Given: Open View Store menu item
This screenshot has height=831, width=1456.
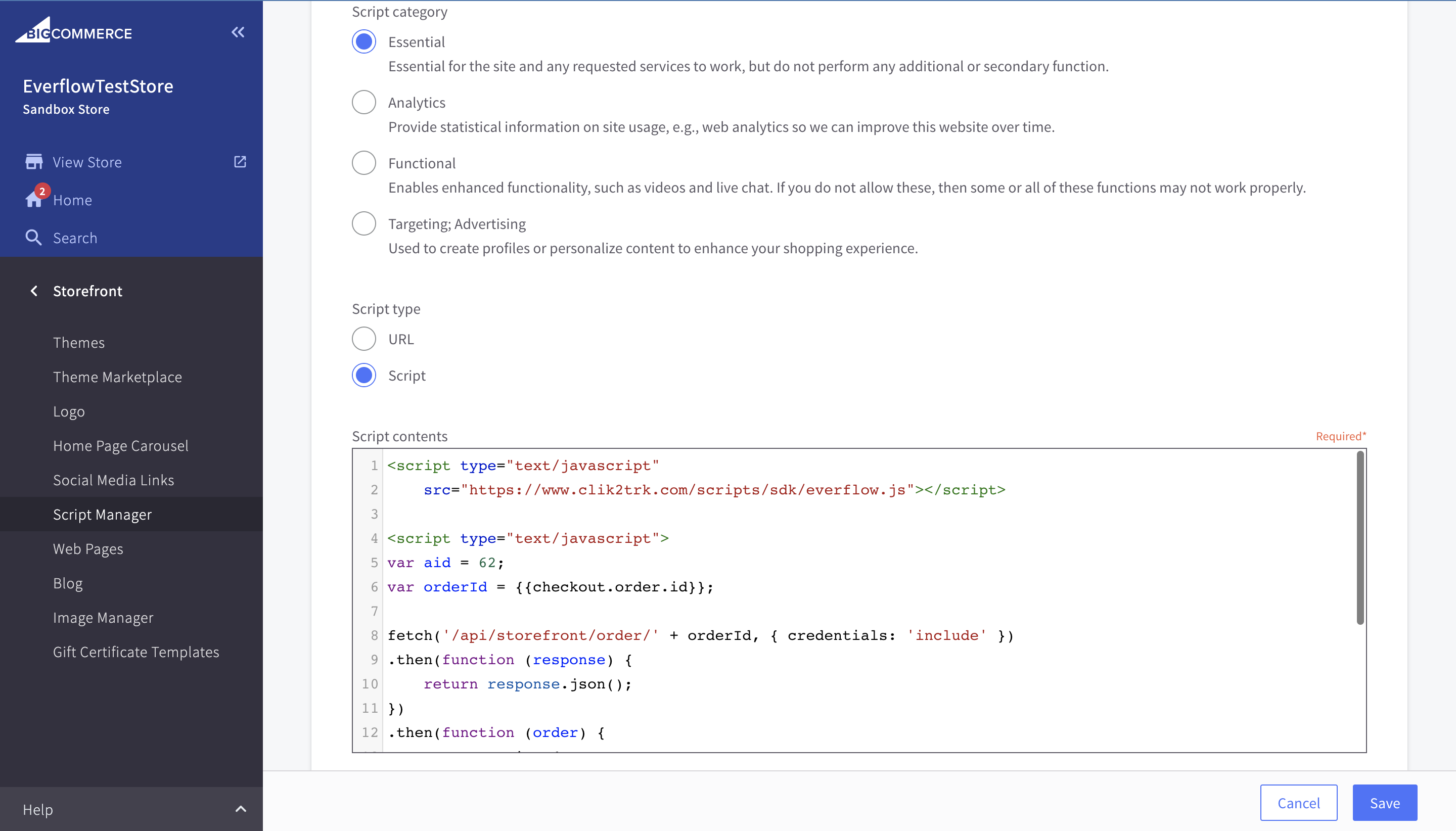Looking at the screenshot, I should 87,162.
